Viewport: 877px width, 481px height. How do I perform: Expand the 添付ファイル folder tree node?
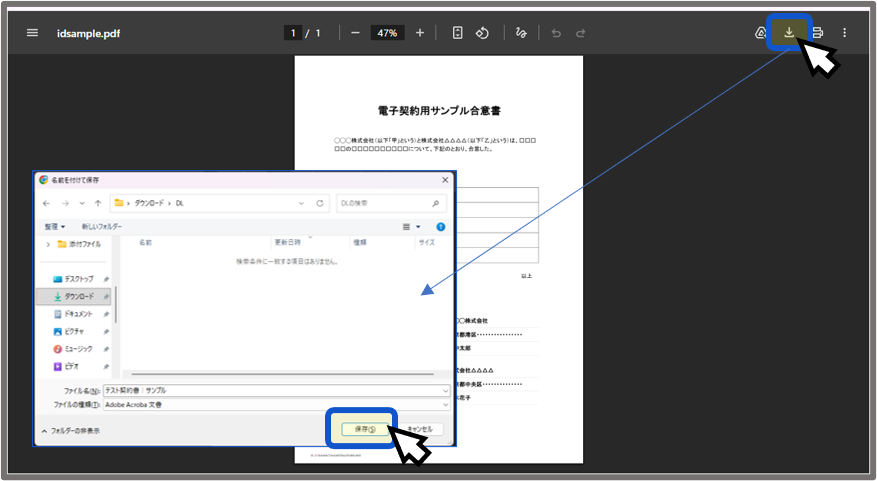point(48,244)
